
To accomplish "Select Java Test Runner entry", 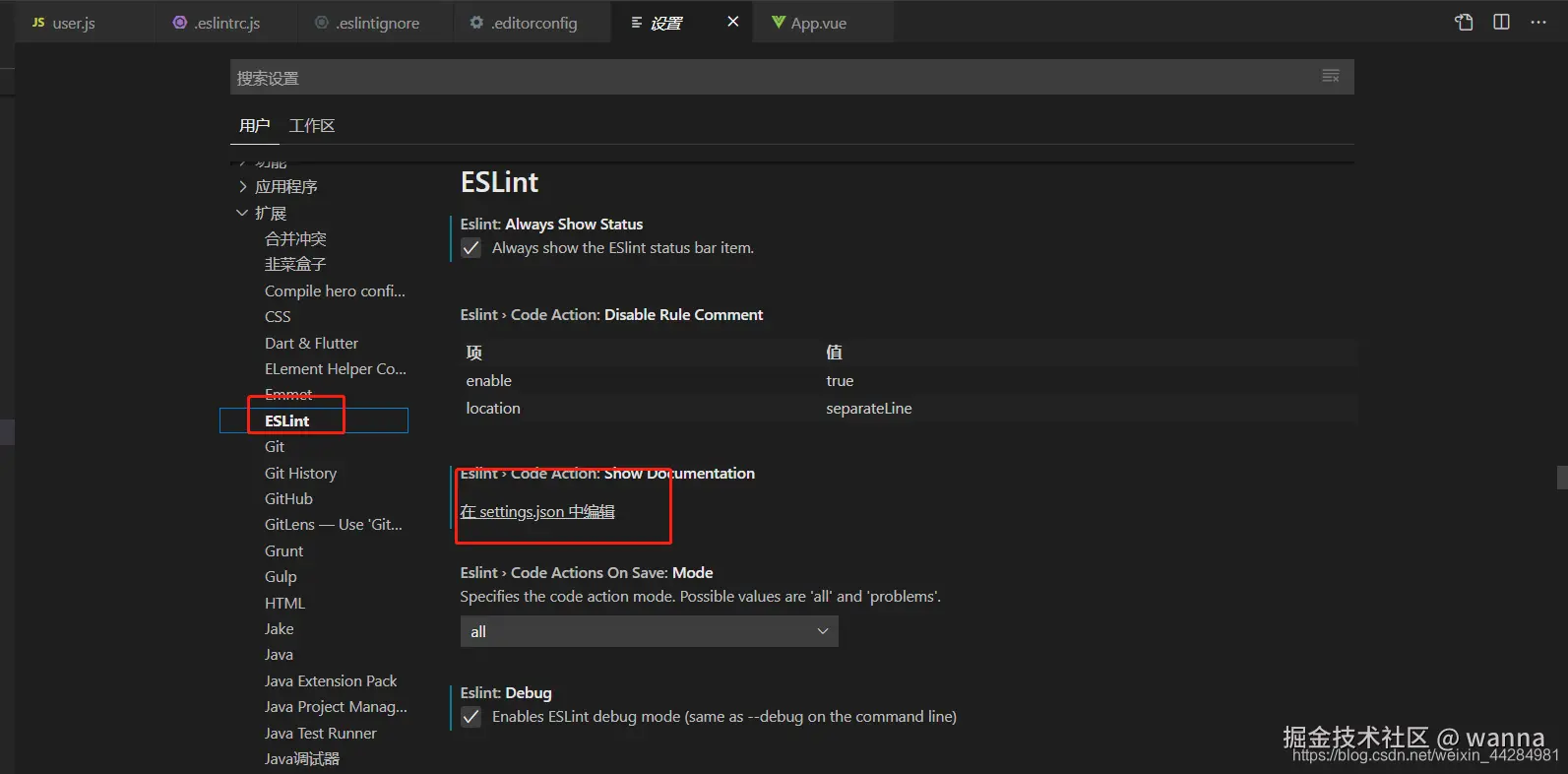I will point(320,734).
